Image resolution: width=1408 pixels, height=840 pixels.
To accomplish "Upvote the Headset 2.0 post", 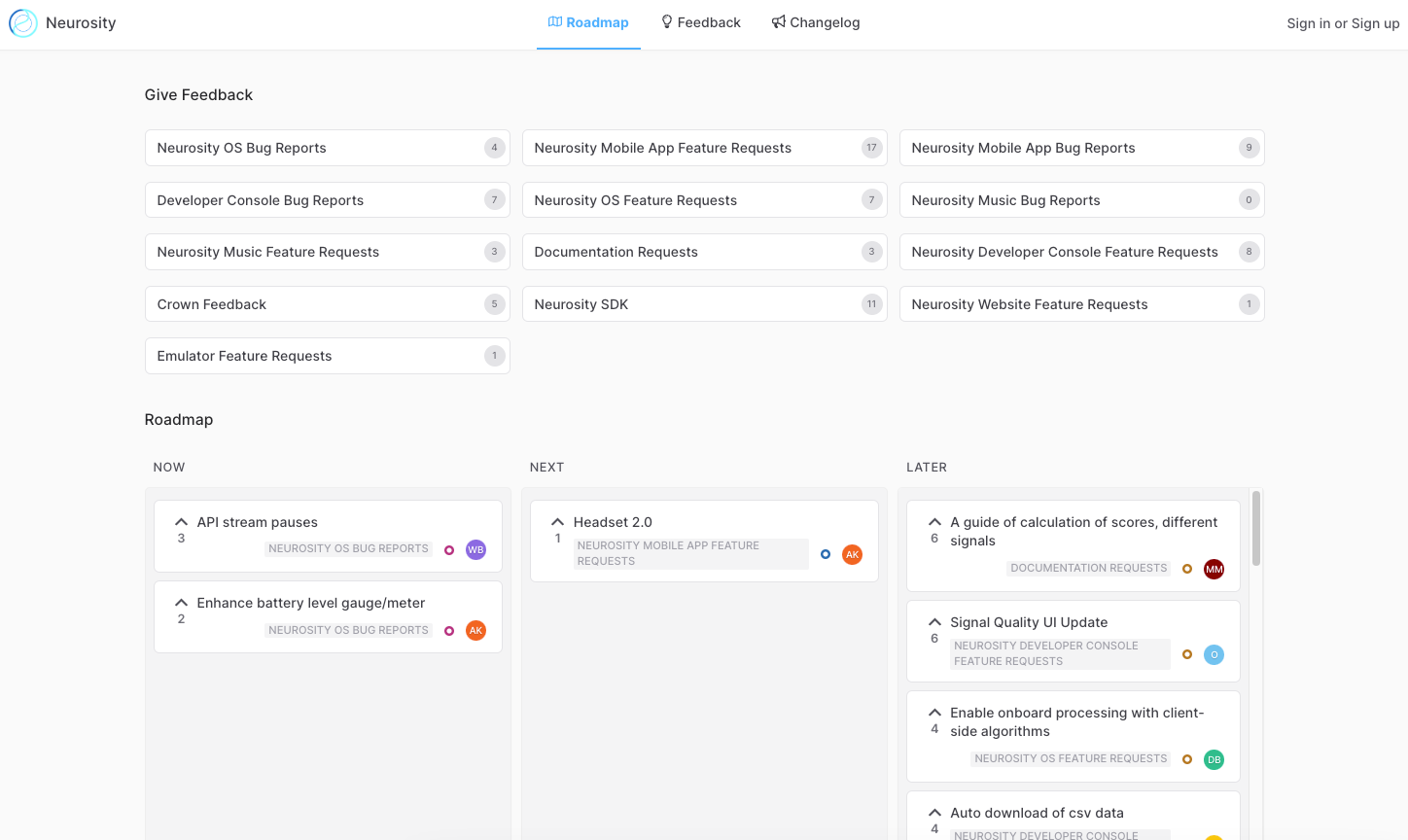I will click(x=557, y=529).
